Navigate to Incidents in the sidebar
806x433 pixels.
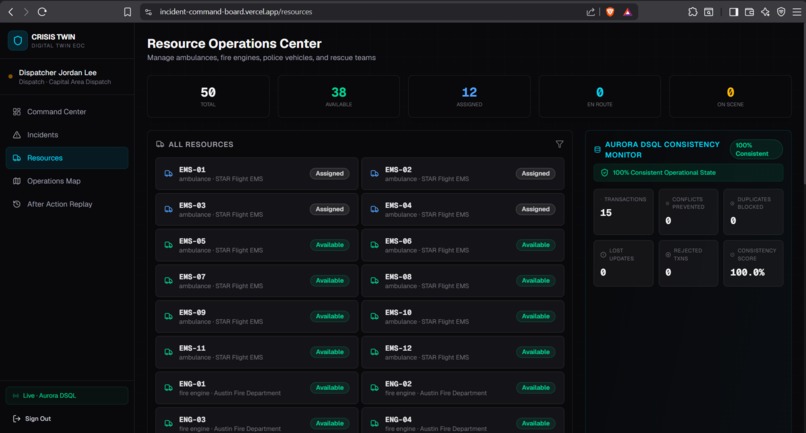click(x=67, y=135)
